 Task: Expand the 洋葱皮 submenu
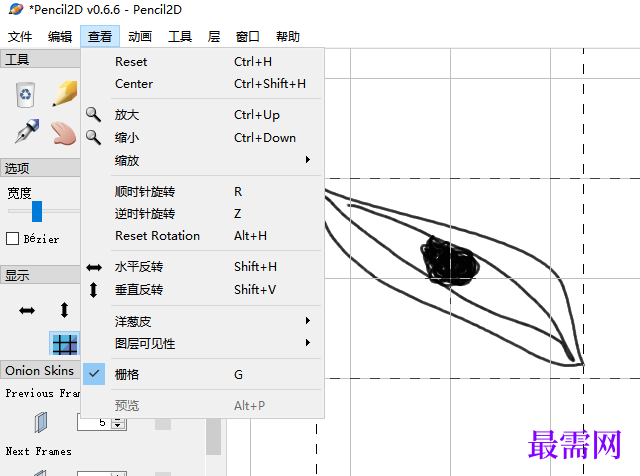click(202, 321)
